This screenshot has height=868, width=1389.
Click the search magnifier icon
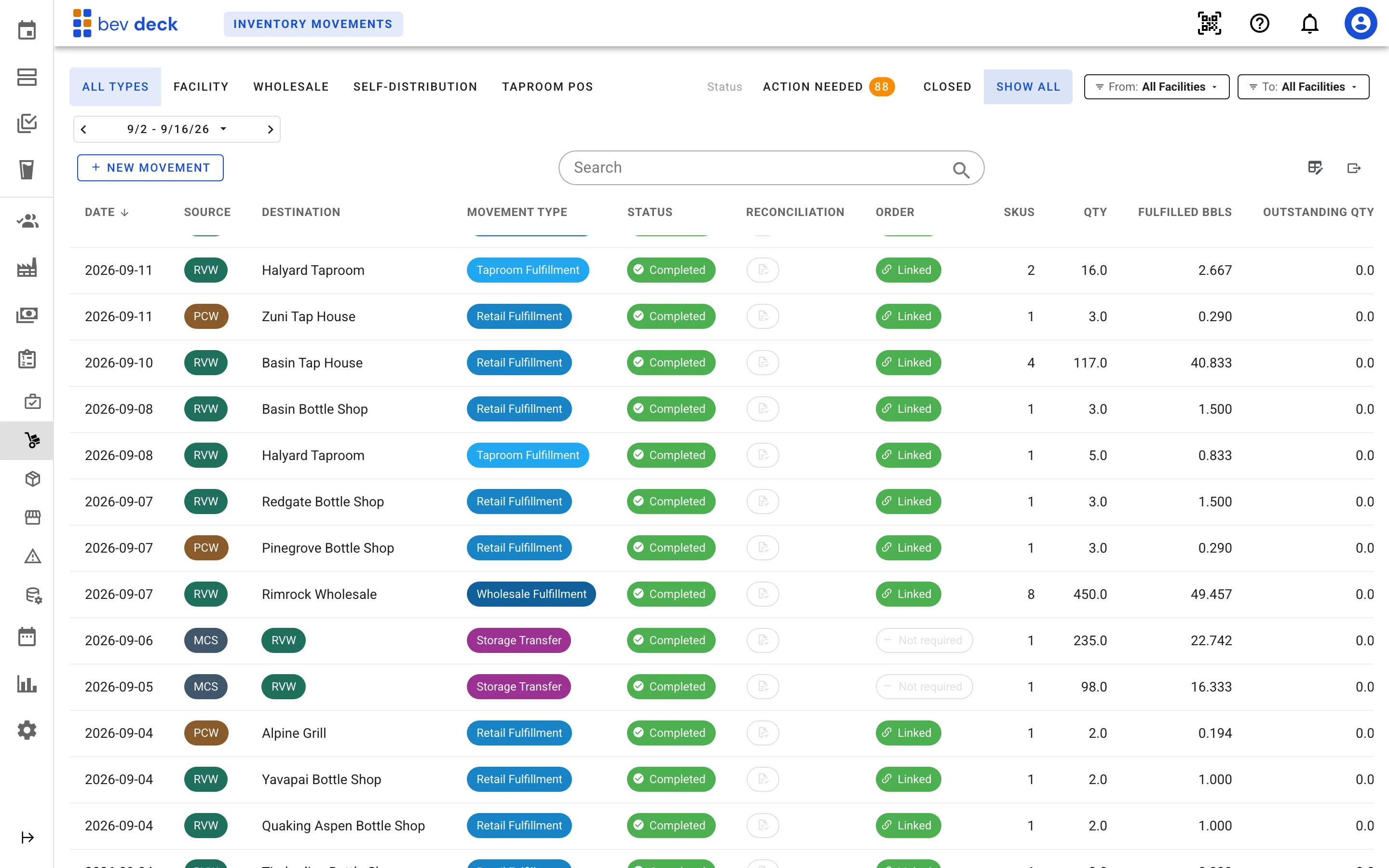point(961,170)
